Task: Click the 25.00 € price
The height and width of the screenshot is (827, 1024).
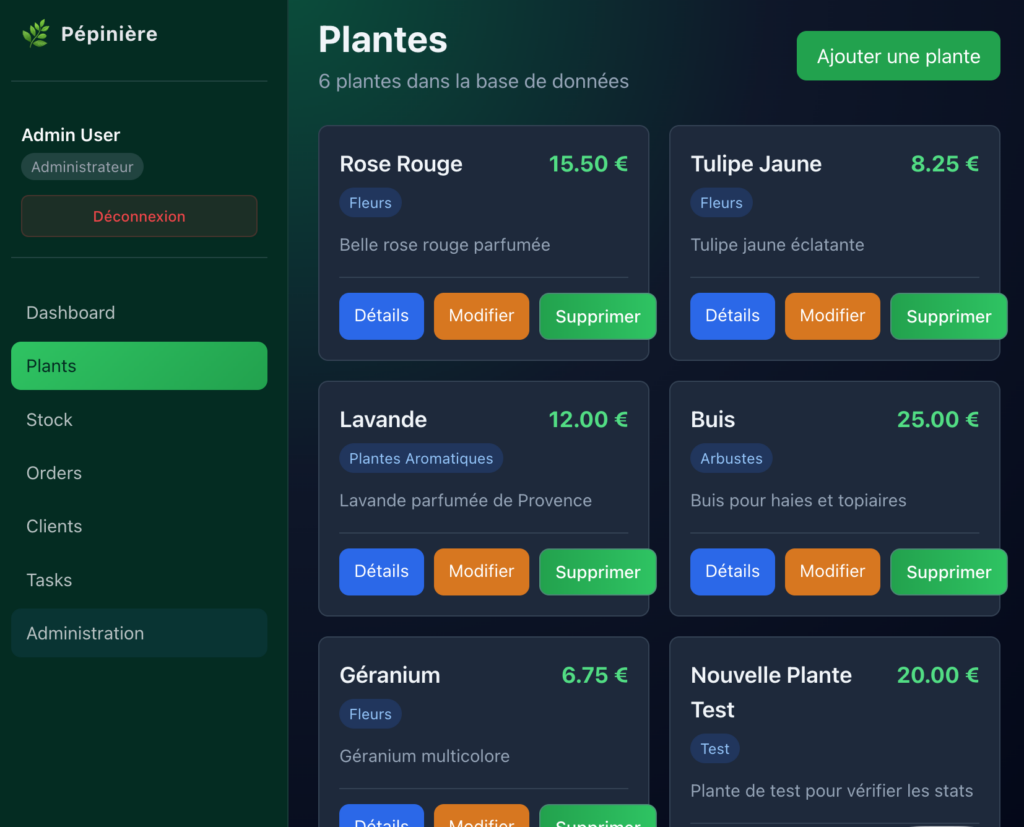Action: (x=938, y=419)
